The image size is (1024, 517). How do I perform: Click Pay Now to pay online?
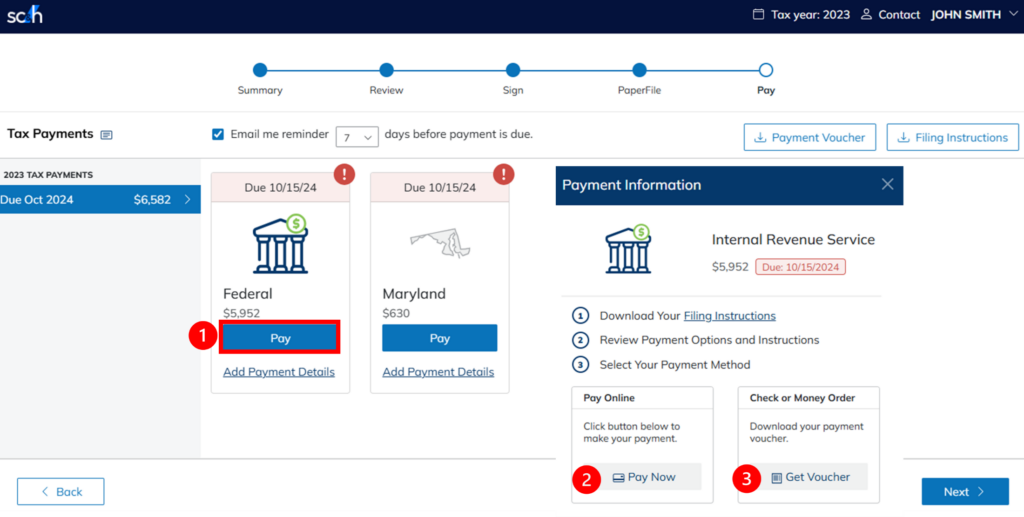tap(643, 477)
